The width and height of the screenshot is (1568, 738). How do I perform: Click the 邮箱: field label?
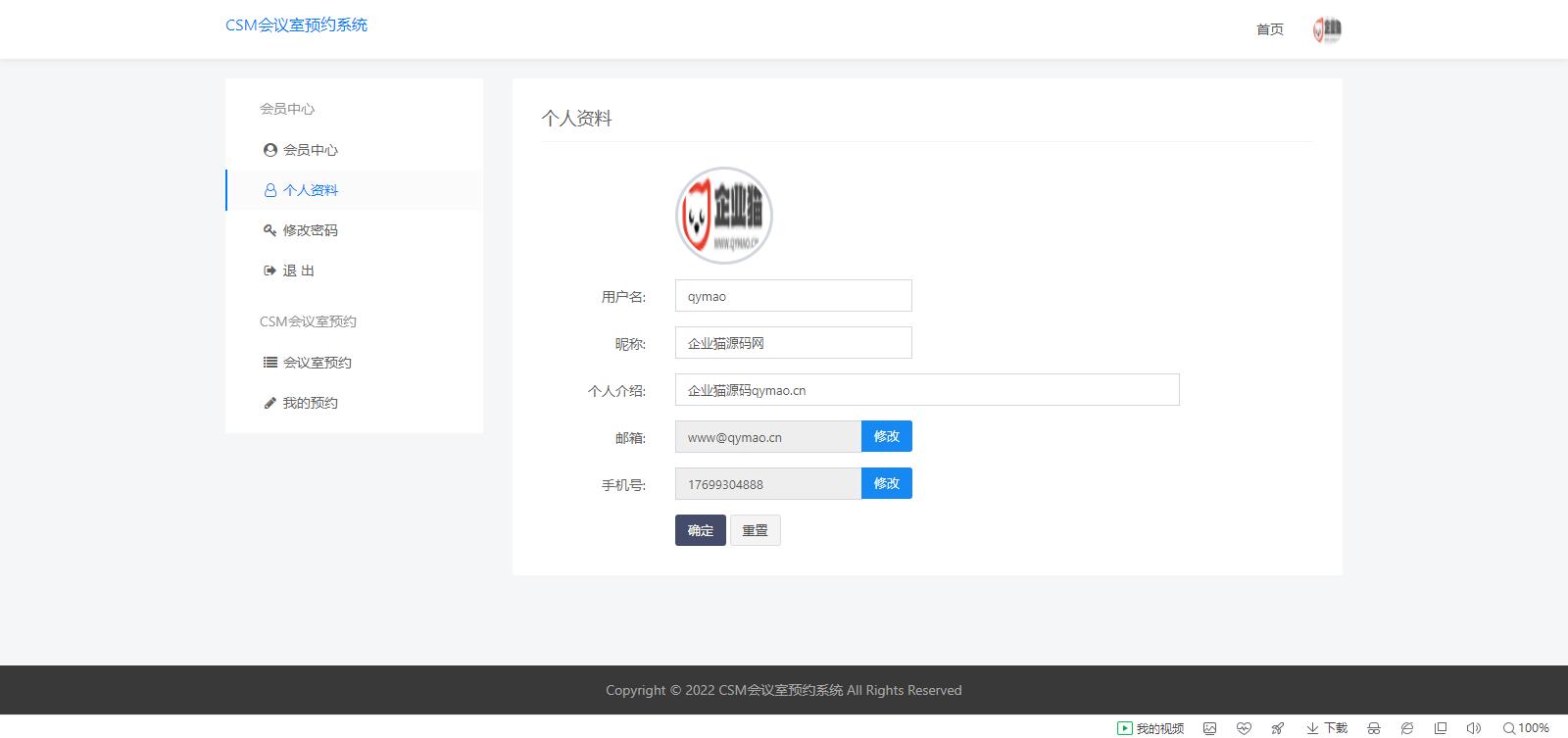pos(630,438)
